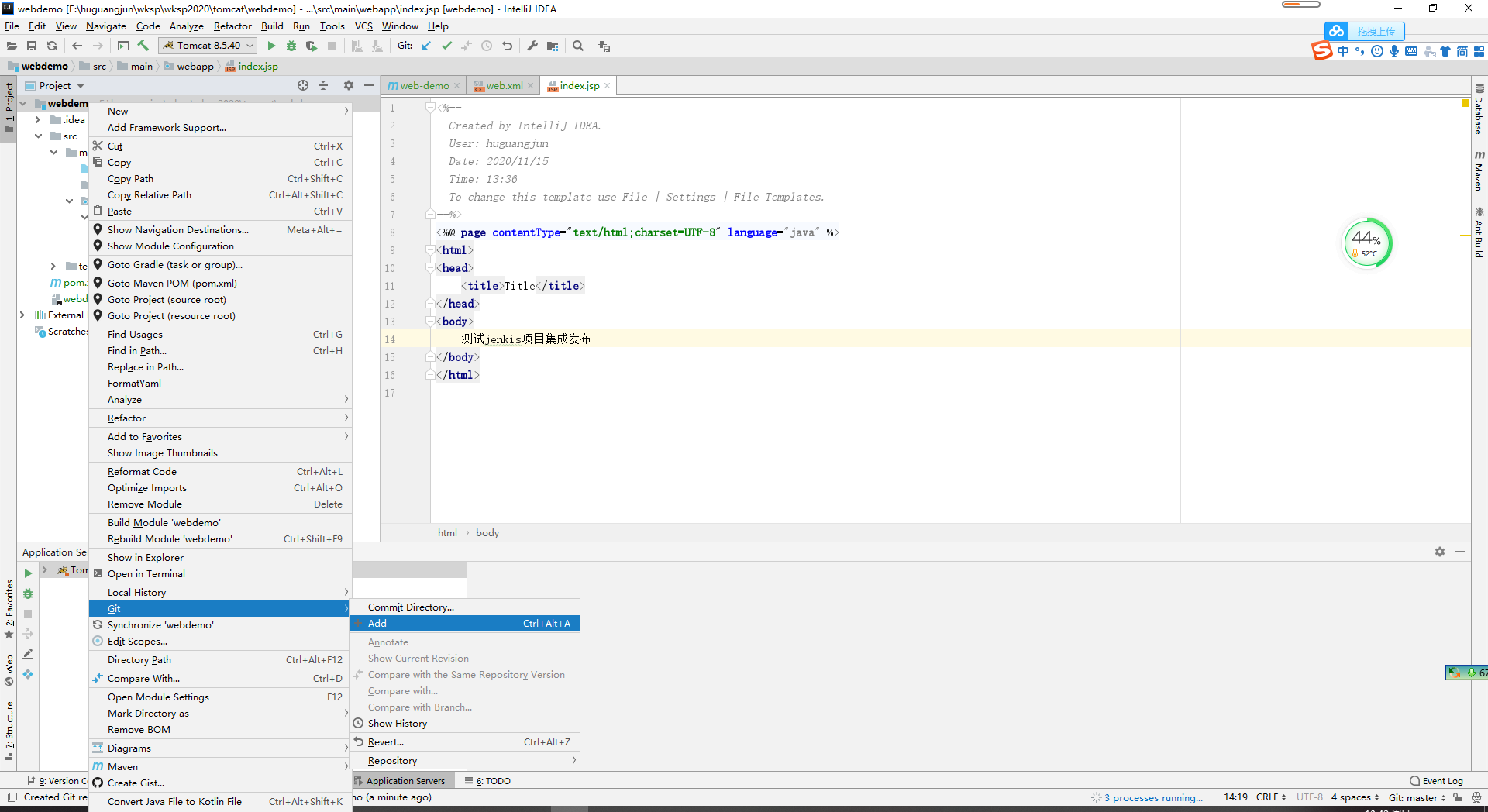Click the Synchronize refresh toolbar icon
Viewport: 1488px width, 812px height.
52,46
